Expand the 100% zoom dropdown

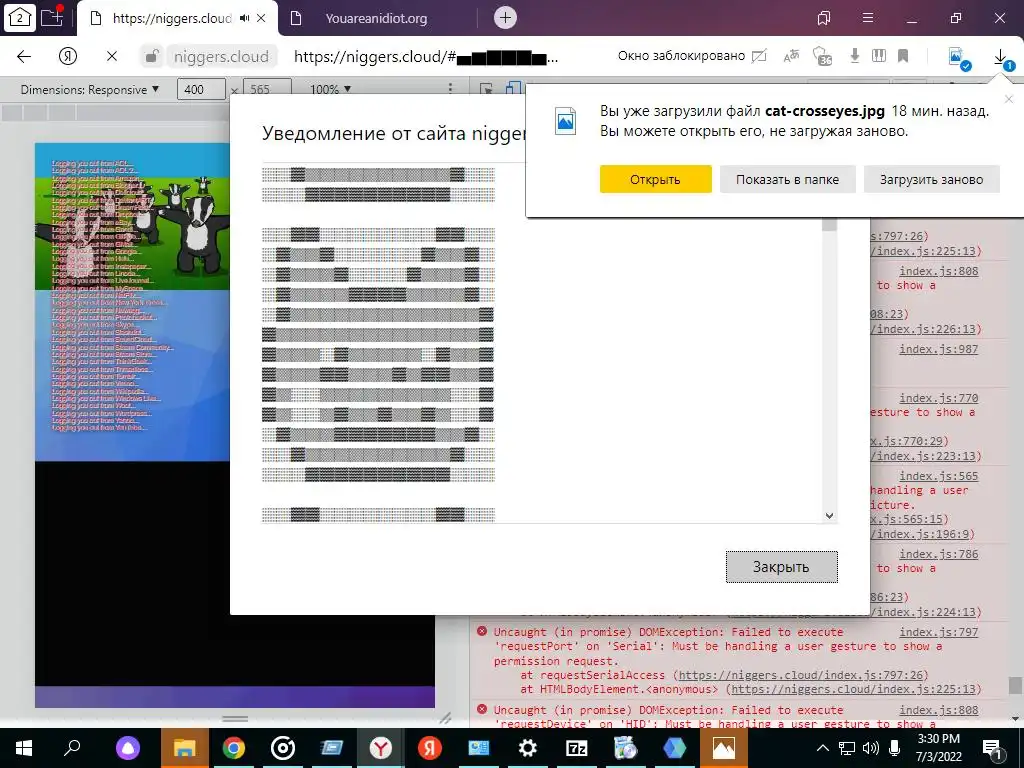pos(330,89)
